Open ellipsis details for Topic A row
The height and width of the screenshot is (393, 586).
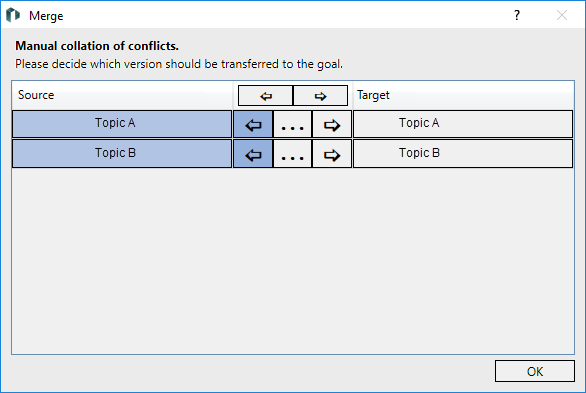292,124
